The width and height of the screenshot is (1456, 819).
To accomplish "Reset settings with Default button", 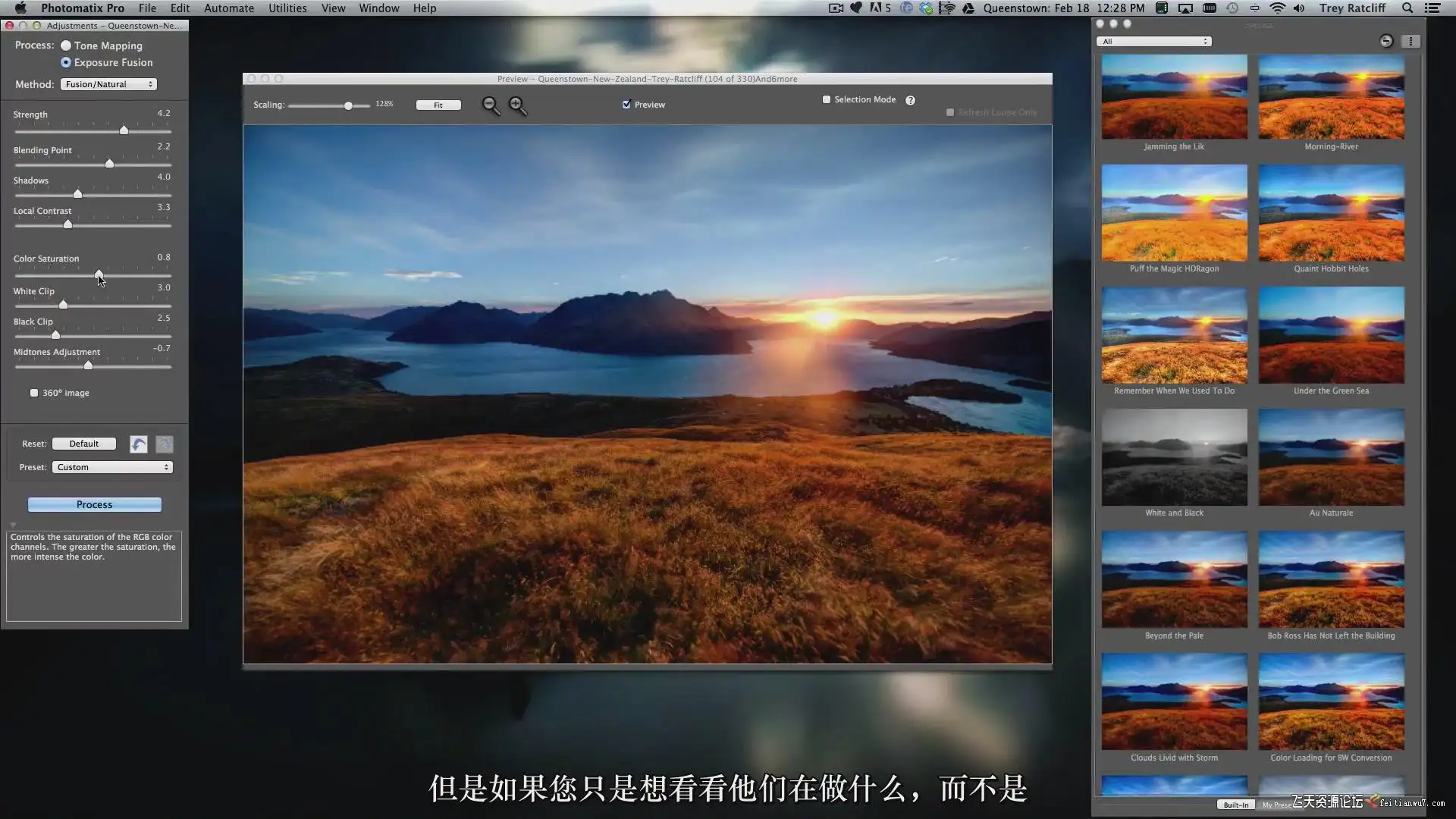I will [83, 444].
